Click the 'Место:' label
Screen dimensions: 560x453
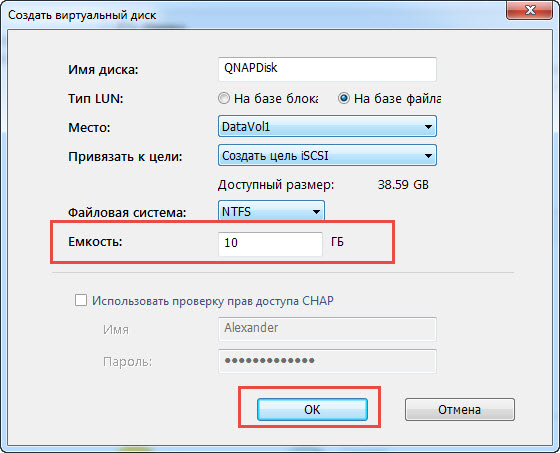click(x=89, y=127)
